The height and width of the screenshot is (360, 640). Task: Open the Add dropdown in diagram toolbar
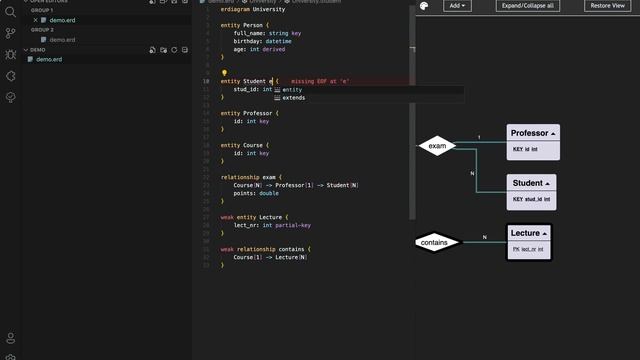(457, 6)
